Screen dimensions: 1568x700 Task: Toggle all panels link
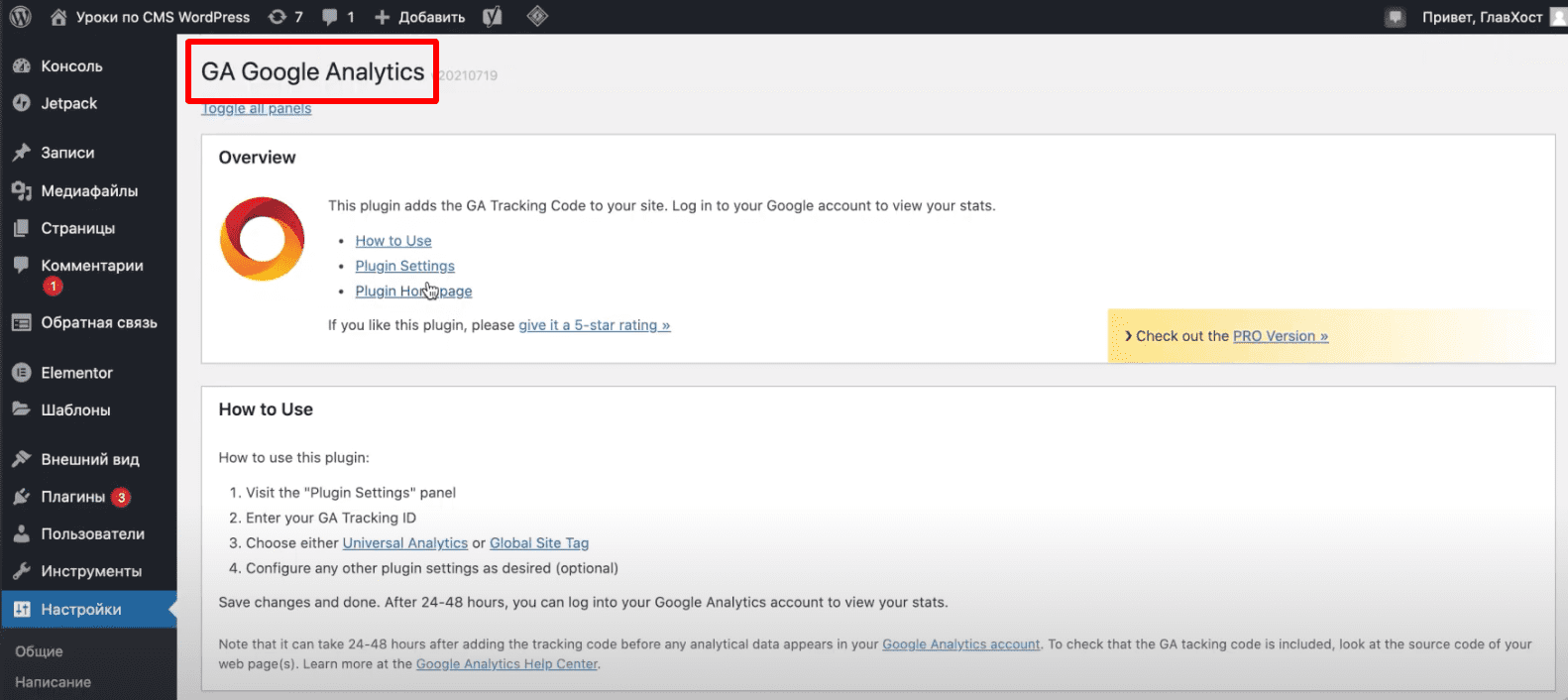point(257,109)
